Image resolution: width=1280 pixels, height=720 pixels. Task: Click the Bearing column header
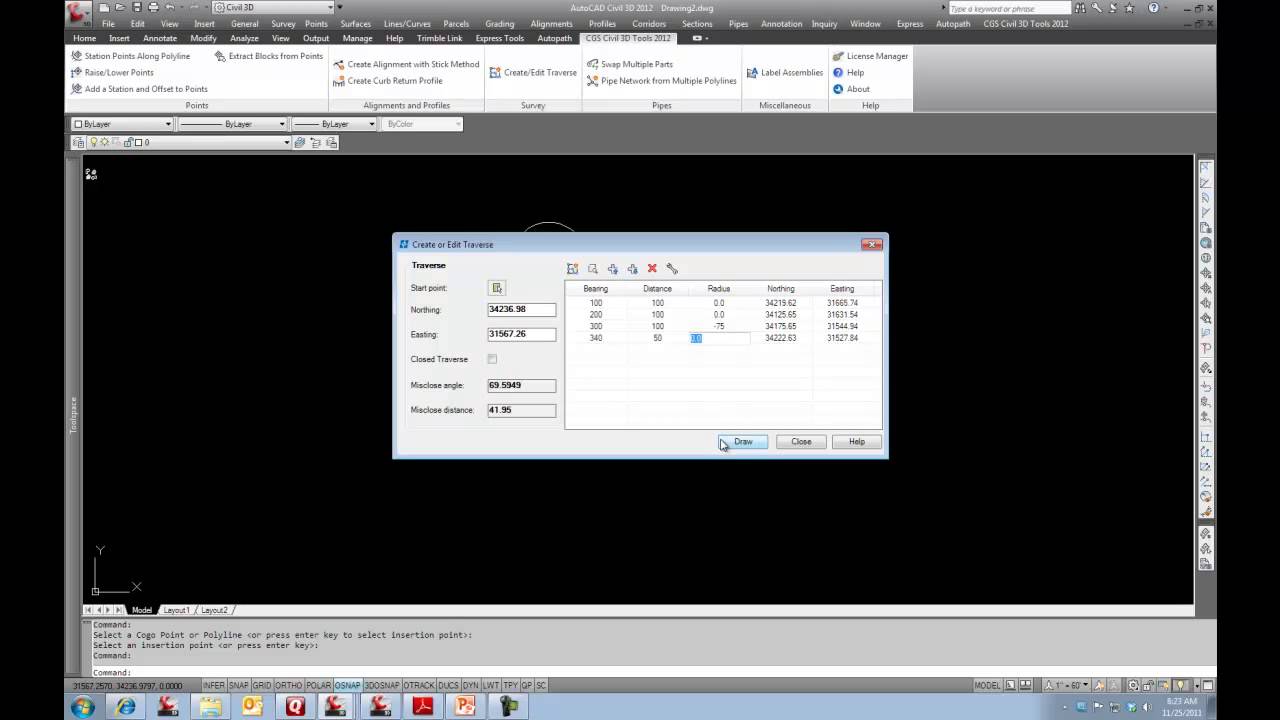coord(596,289)
